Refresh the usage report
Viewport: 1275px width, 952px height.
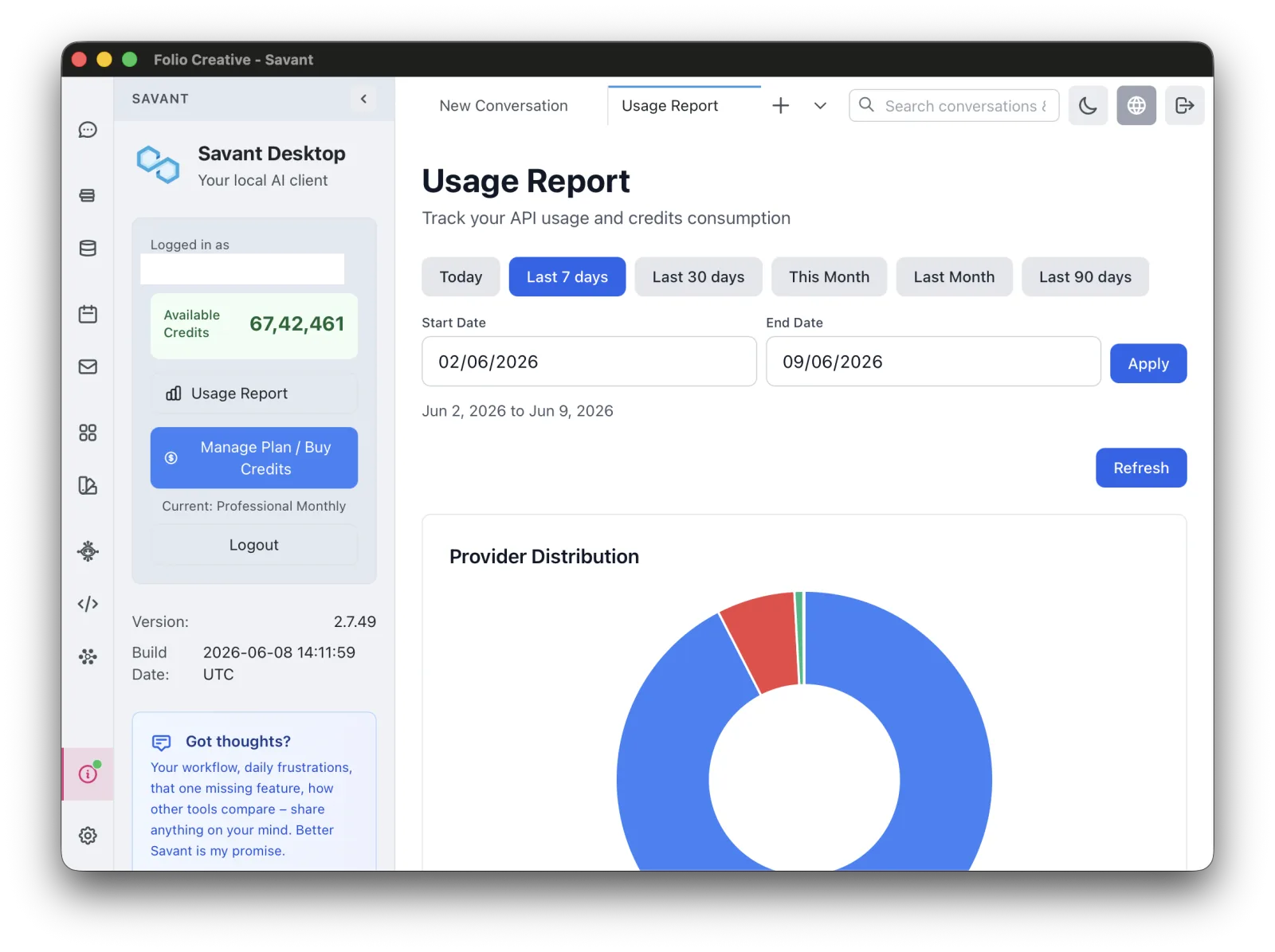click(1141, 468)
